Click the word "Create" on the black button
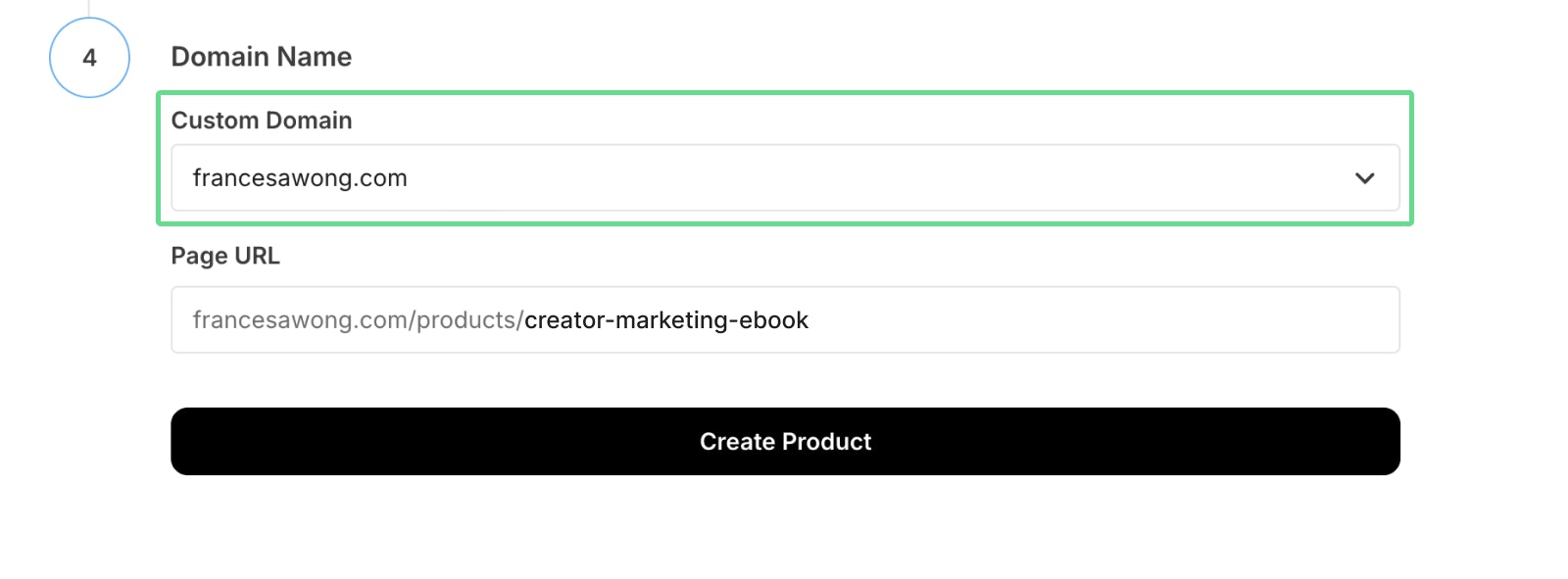The width and height of the screenshot is (1568, 579). (x=737, y=442)
